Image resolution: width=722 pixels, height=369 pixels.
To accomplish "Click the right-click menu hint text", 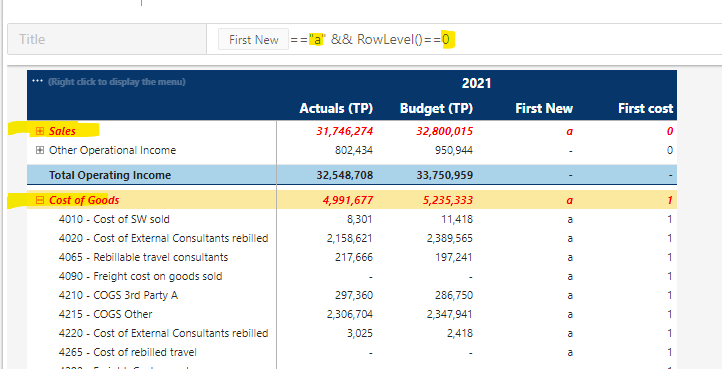I will (x=116, y=82).
